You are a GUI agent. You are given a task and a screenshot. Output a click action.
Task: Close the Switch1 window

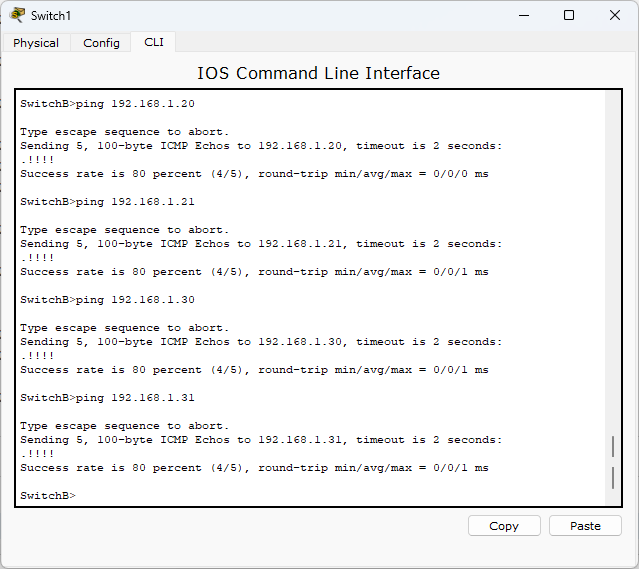[x=615, y=15]
